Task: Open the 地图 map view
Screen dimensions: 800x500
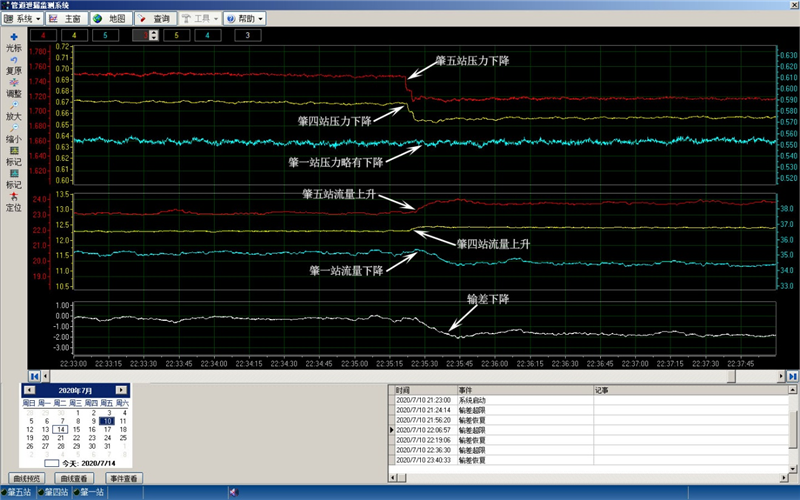Action: [109, 19]
